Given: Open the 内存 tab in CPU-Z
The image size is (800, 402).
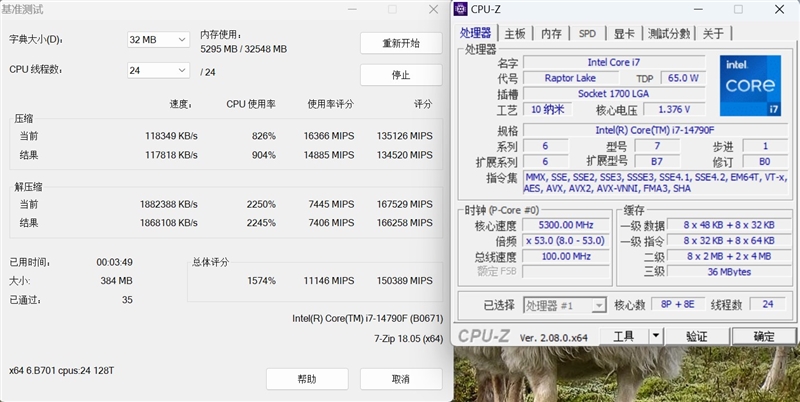Looking at the screenshot, I should pos(551,34).
